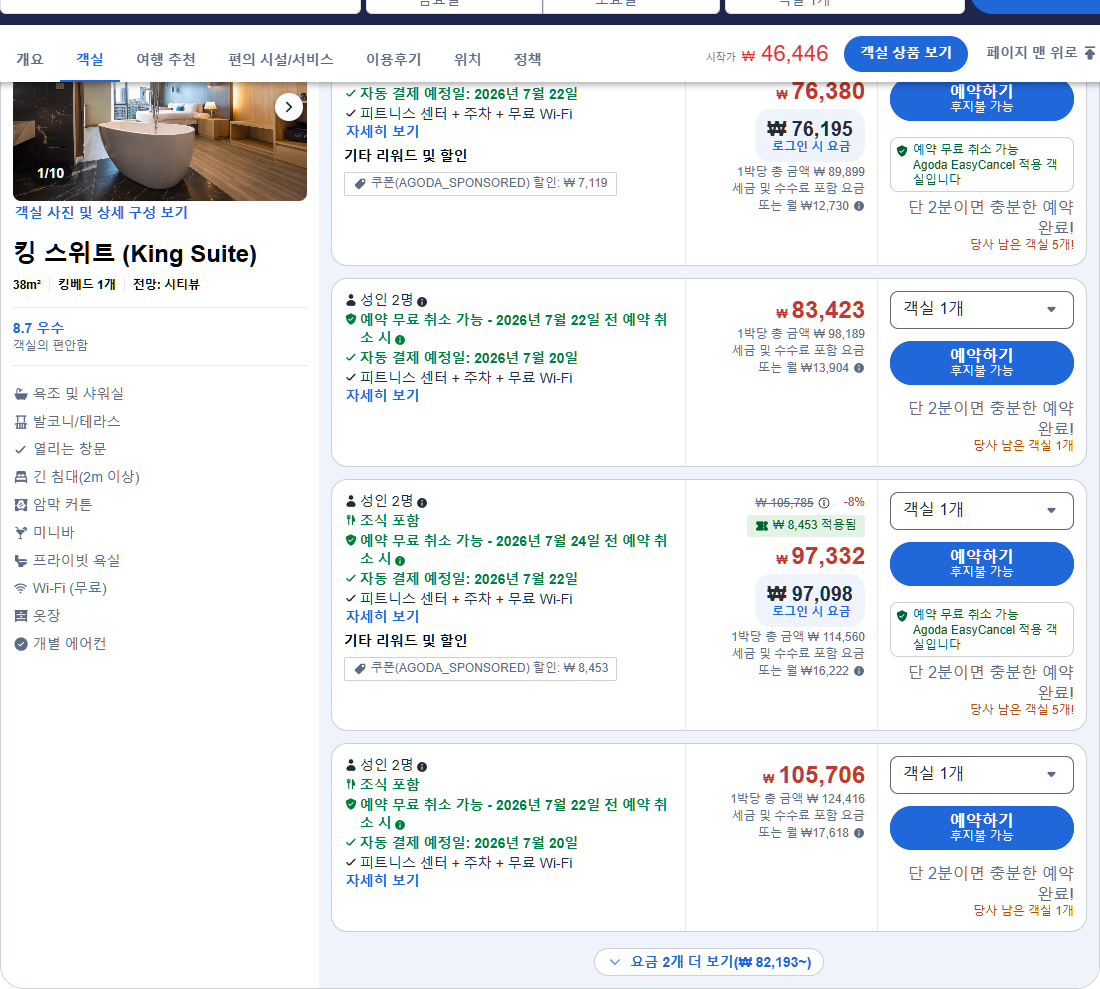
Task: Go to the 위치 location tab
Action: tap(467, 60)
